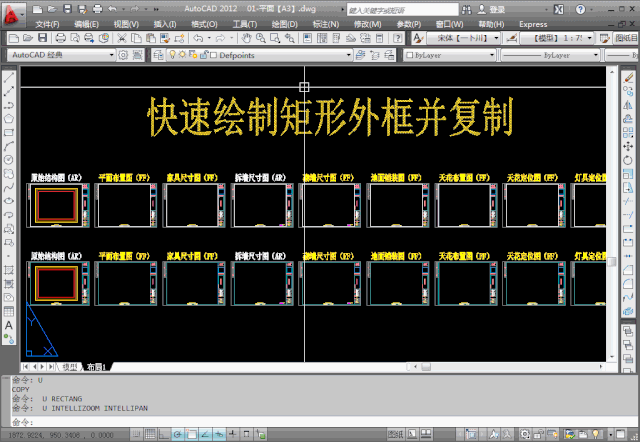Select the Rectangle draw tool
This screenshot has height=442, width=640.
9,132
